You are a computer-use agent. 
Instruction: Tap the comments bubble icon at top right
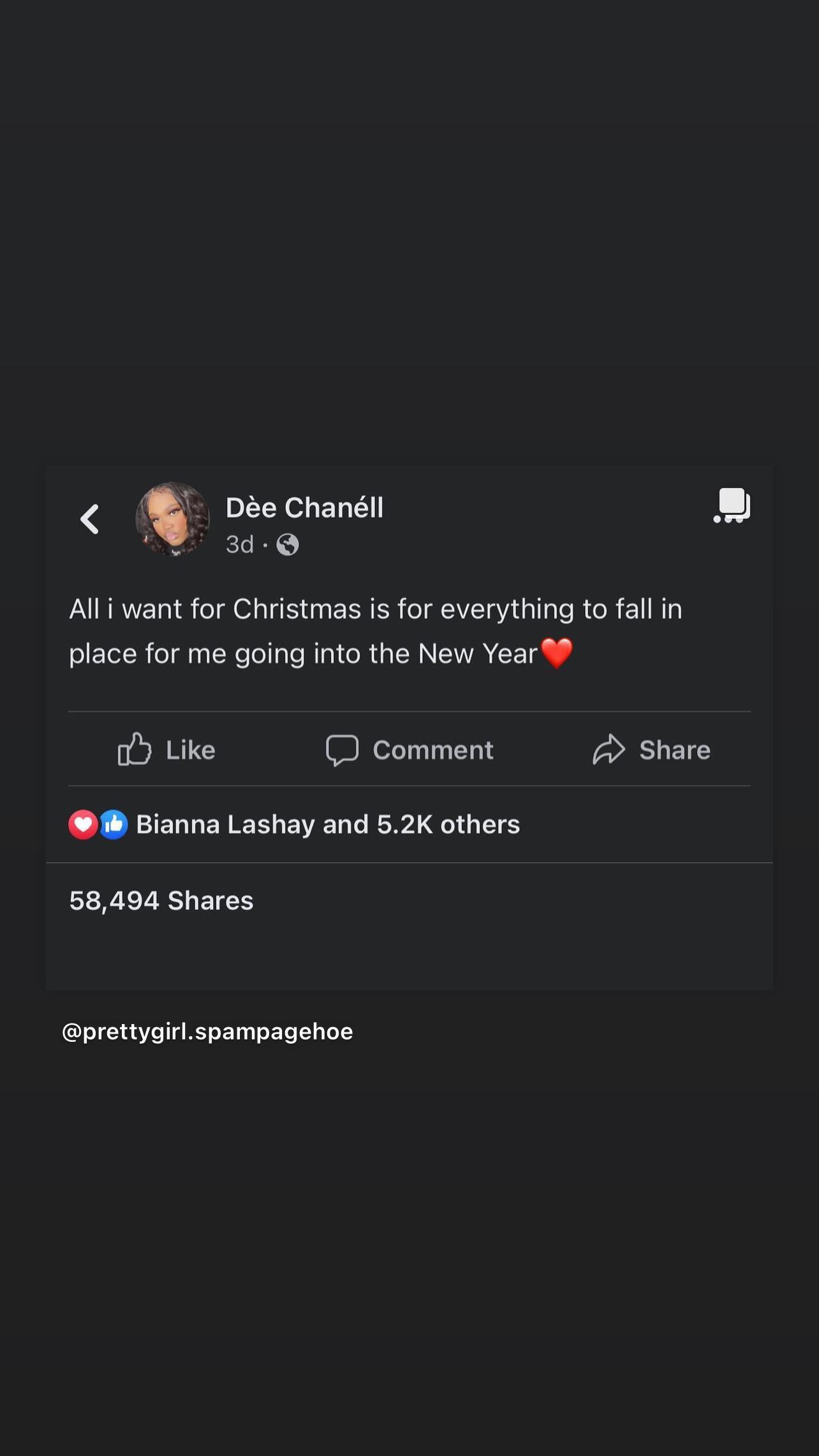[732, 505]
